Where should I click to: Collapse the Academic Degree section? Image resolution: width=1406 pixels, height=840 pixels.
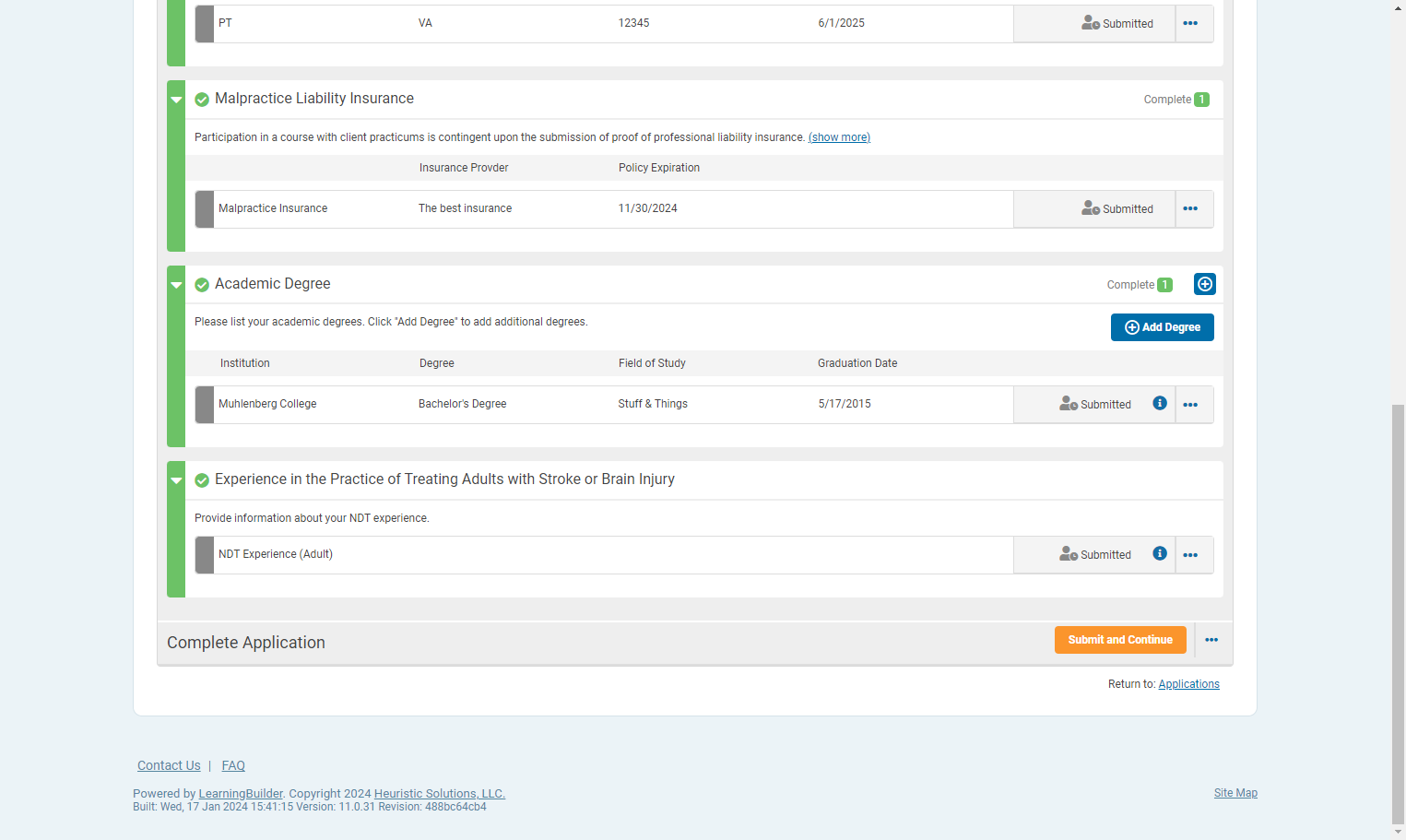pyautogui.click(x=176, y=285)
